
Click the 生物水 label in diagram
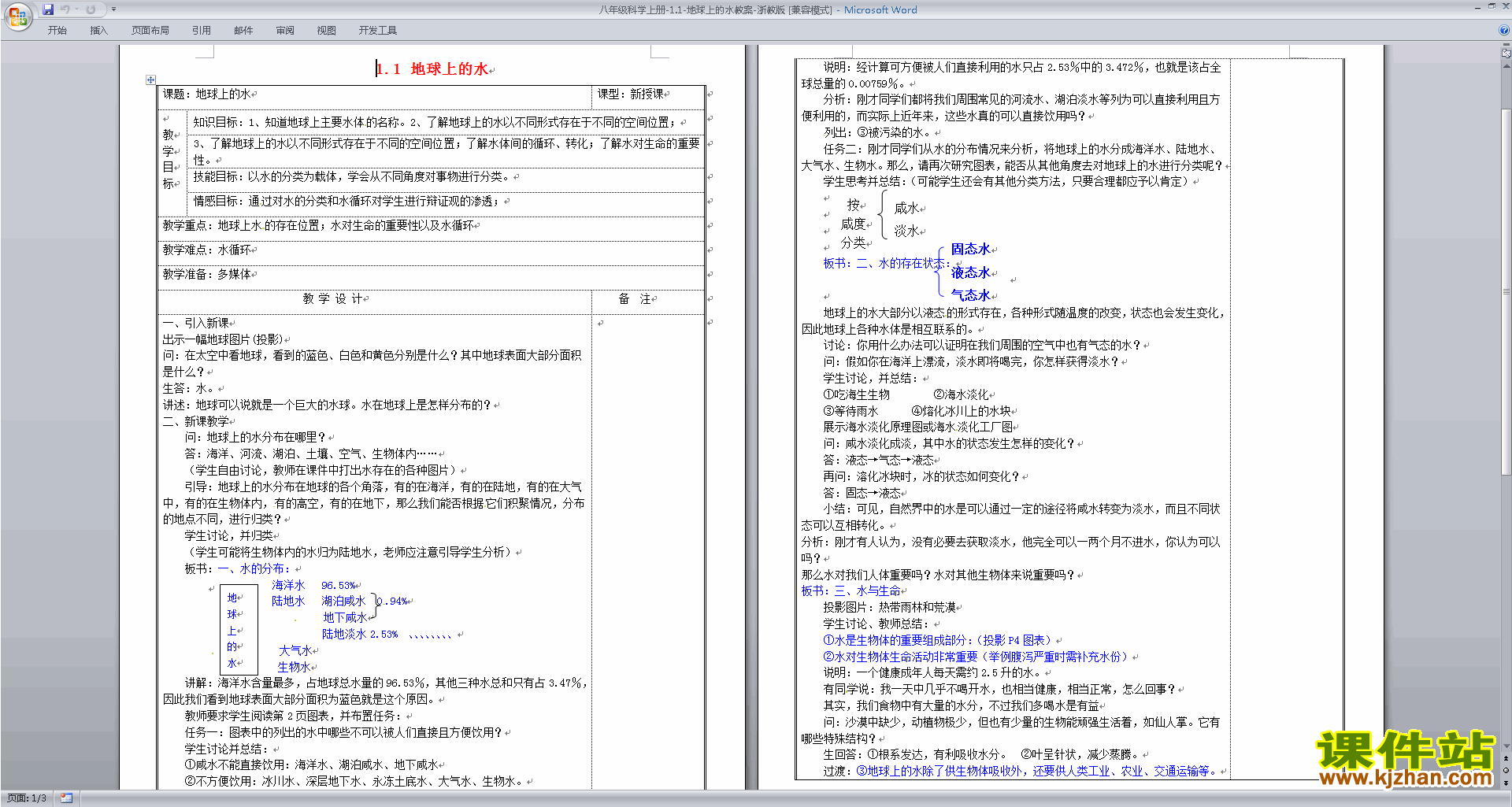pyautogui.click(x=294, y=668)
